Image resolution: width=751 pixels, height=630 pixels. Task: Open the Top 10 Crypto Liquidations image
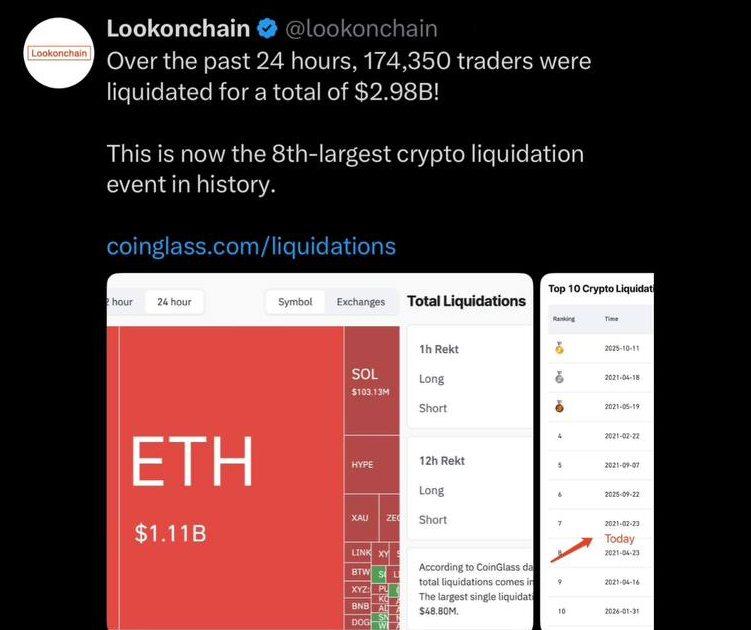pyautogui.click(x=597, y=451)
